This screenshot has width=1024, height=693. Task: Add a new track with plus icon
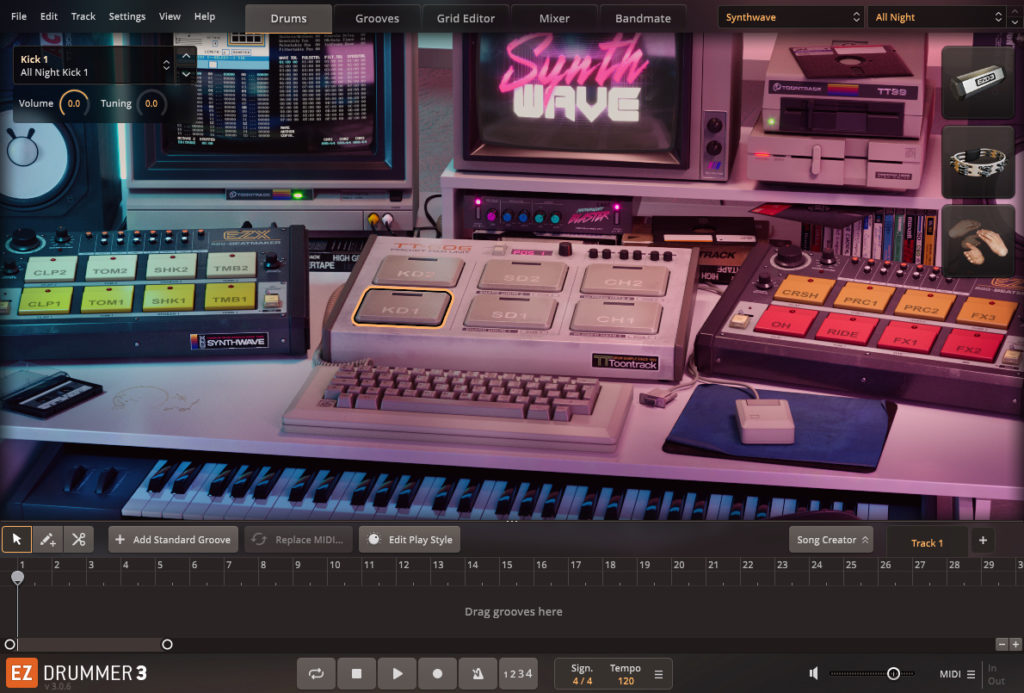[982, 540]
